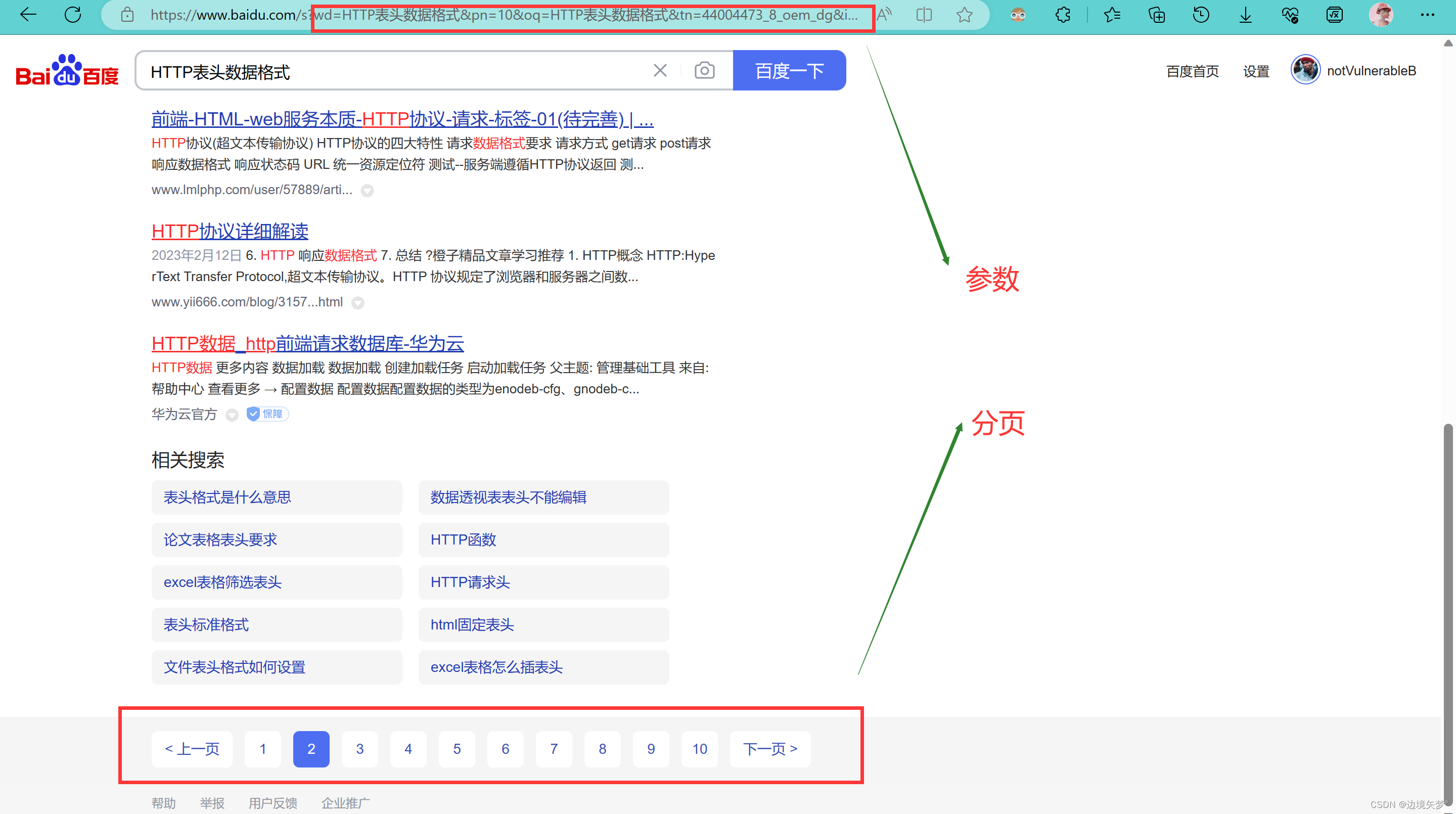Jump to page 10 in the pagination bar

coord(699,748)
